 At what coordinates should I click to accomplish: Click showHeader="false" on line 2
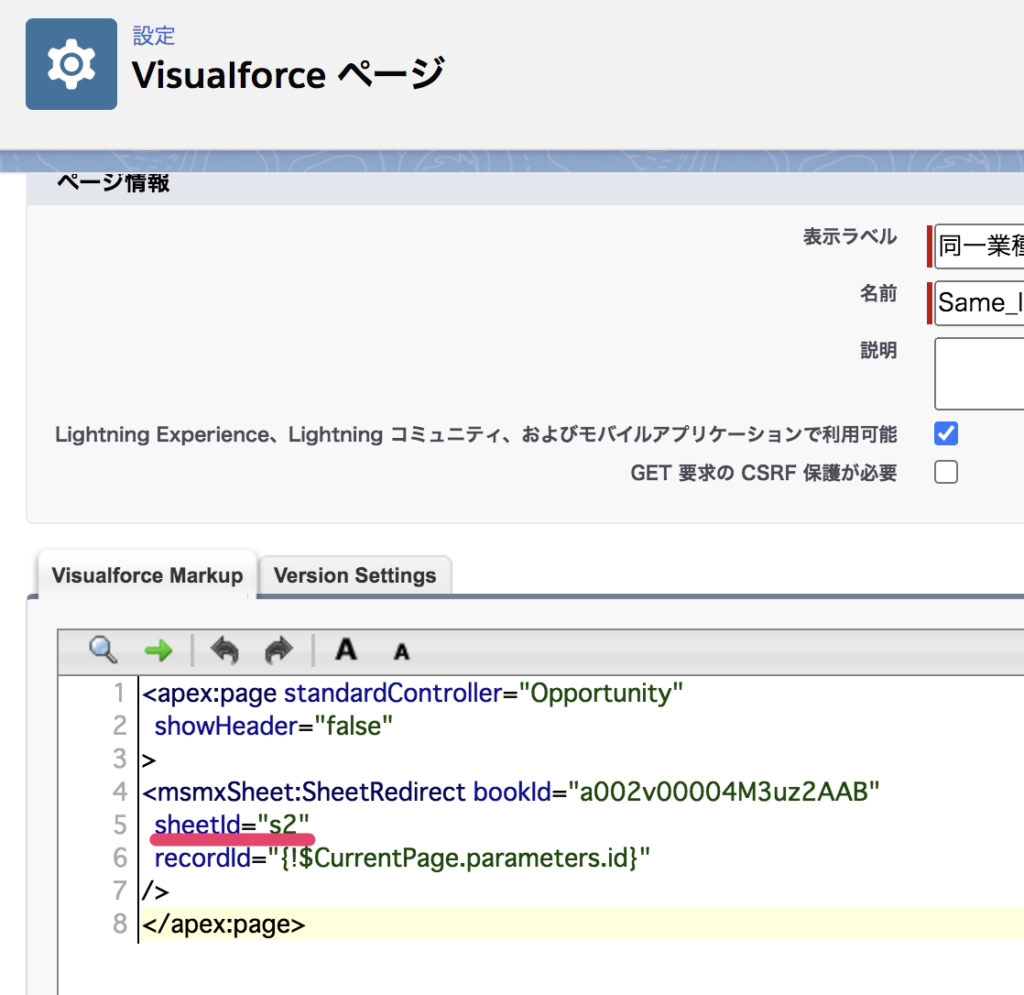coord(274,726)
